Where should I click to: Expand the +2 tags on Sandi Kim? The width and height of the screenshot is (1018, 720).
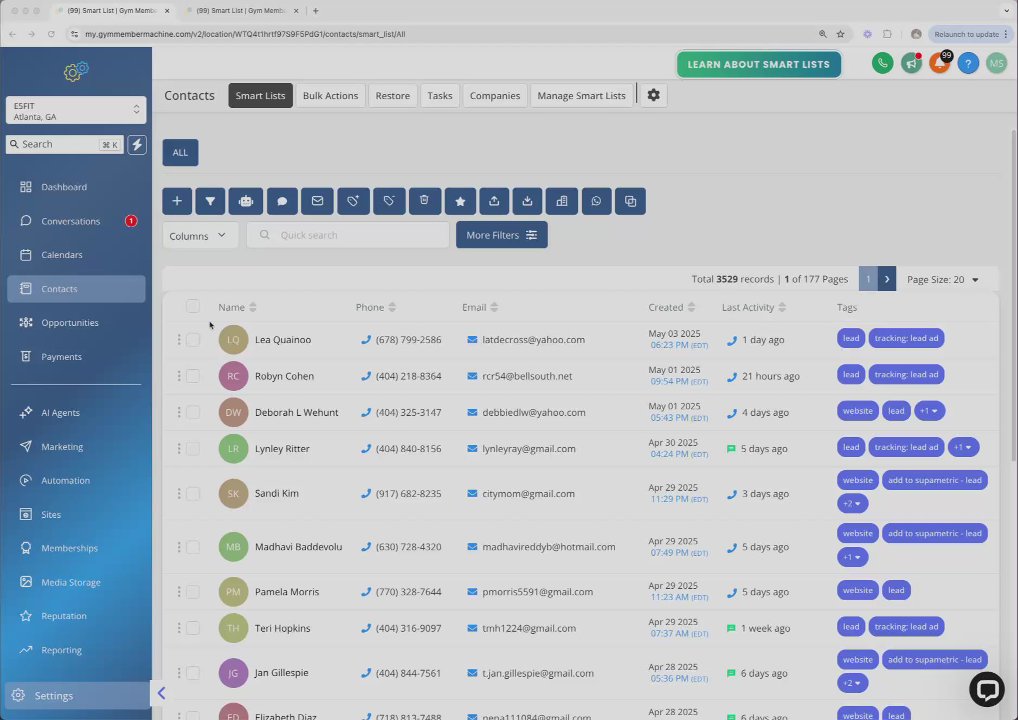(852, 503)
